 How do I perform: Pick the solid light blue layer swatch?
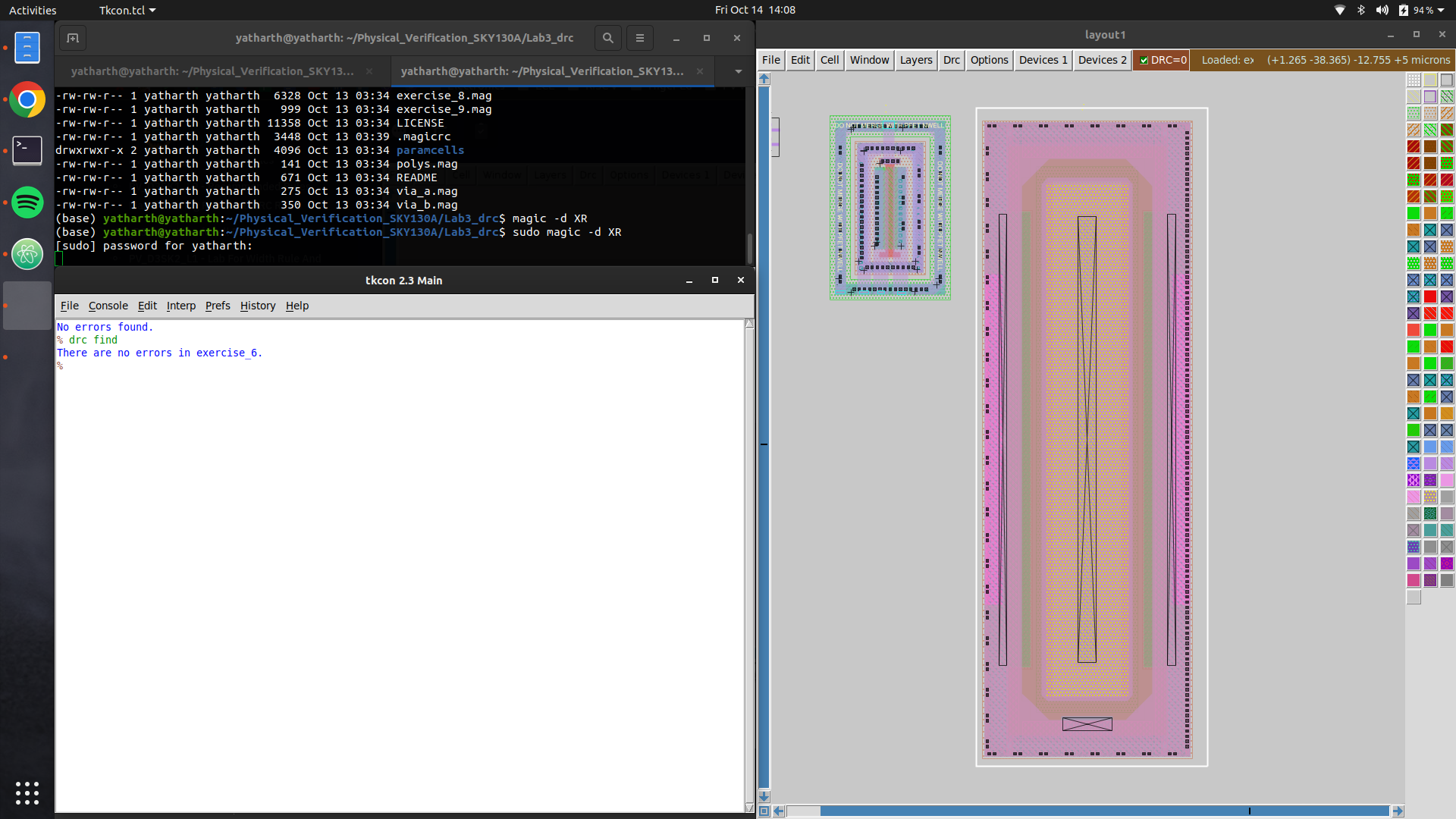point(1430,447)
